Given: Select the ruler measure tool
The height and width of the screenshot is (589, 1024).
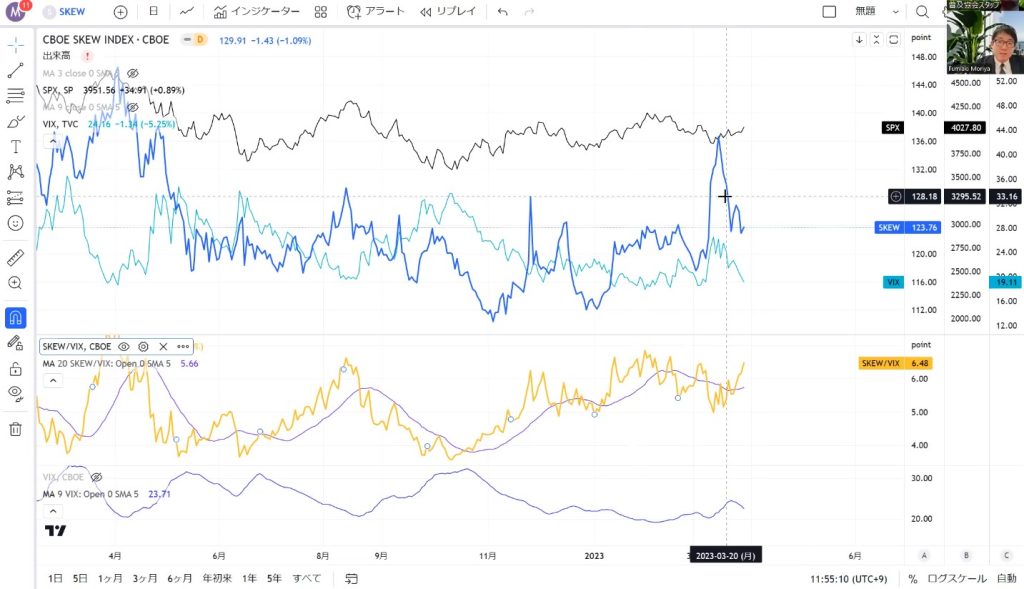Looking at the screenshot, I should tap(16, 258).
